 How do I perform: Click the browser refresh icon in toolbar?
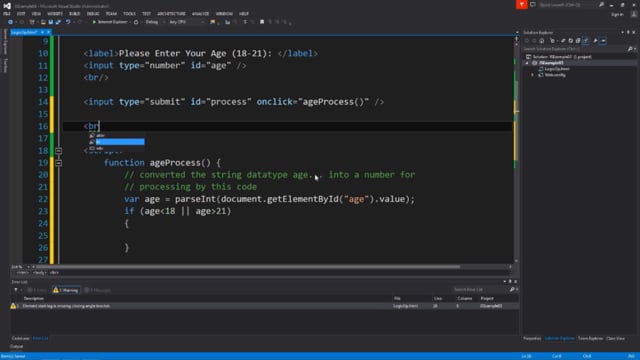tap(136, 22)
